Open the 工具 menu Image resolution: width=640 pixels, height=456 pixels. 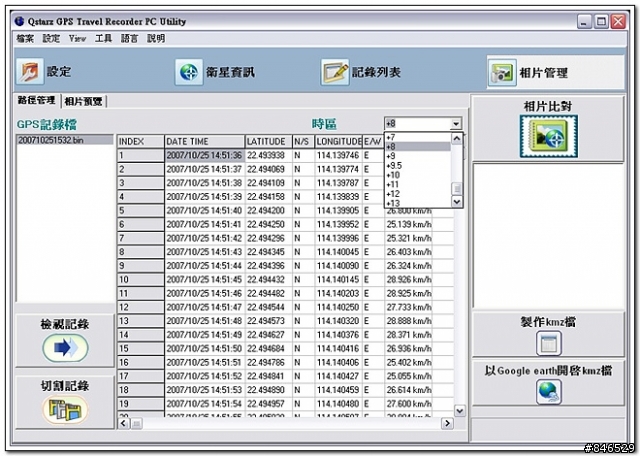pos(103,38)
